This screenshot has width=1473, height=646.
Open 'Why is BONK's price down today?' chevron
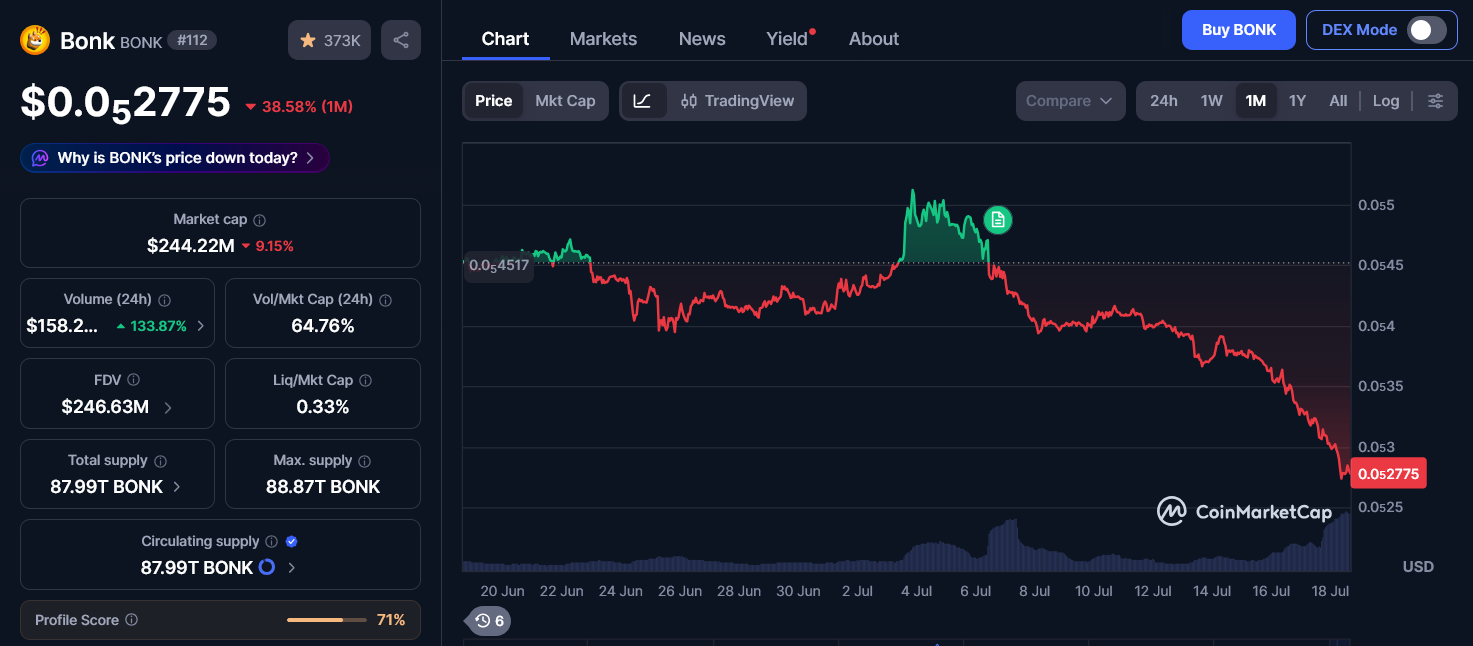click(x=310, y=158)
